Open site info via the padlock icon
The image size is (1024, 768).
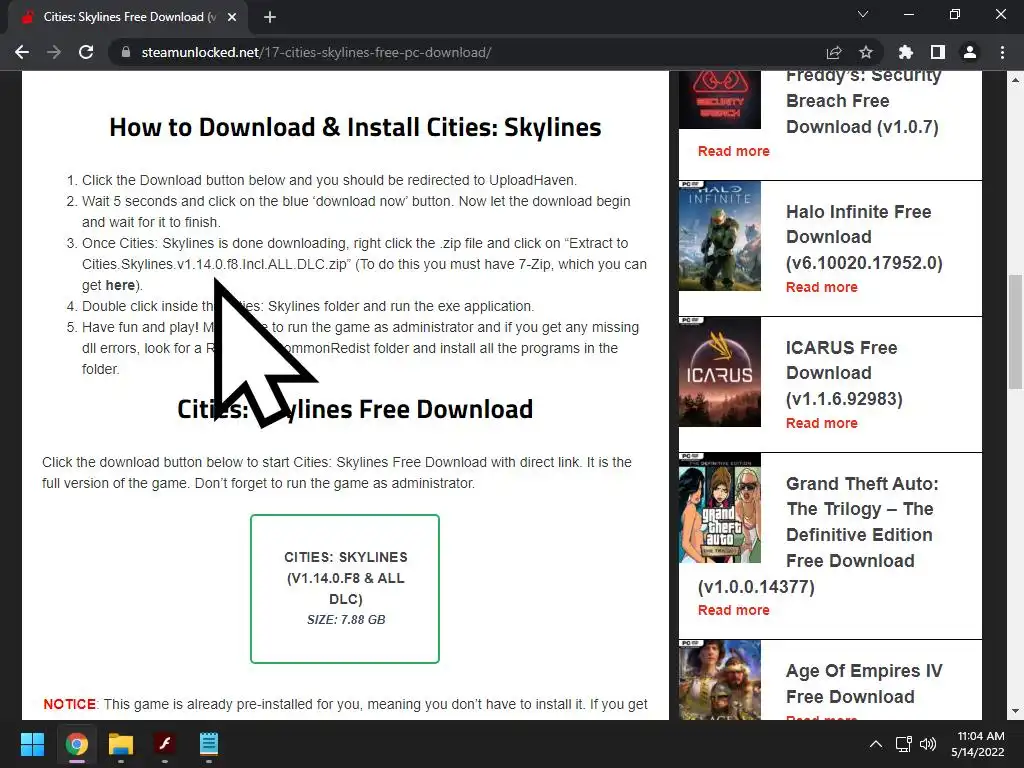click(126, 52)
